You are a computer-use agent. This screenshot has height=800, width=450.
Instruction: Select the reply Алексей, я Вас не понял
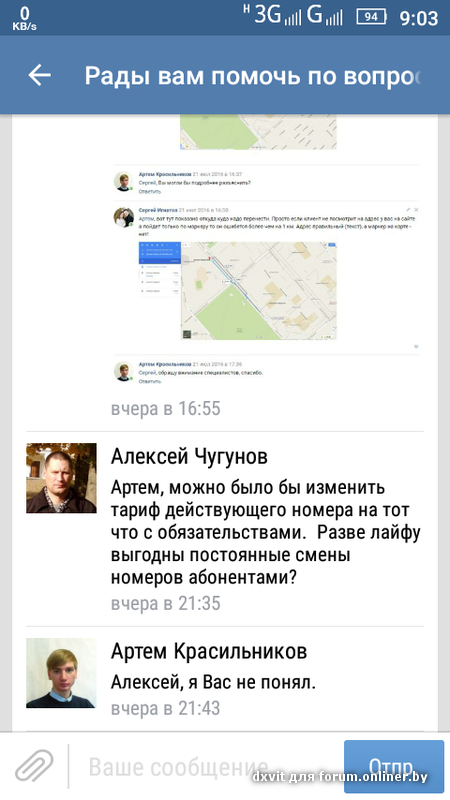213,682
